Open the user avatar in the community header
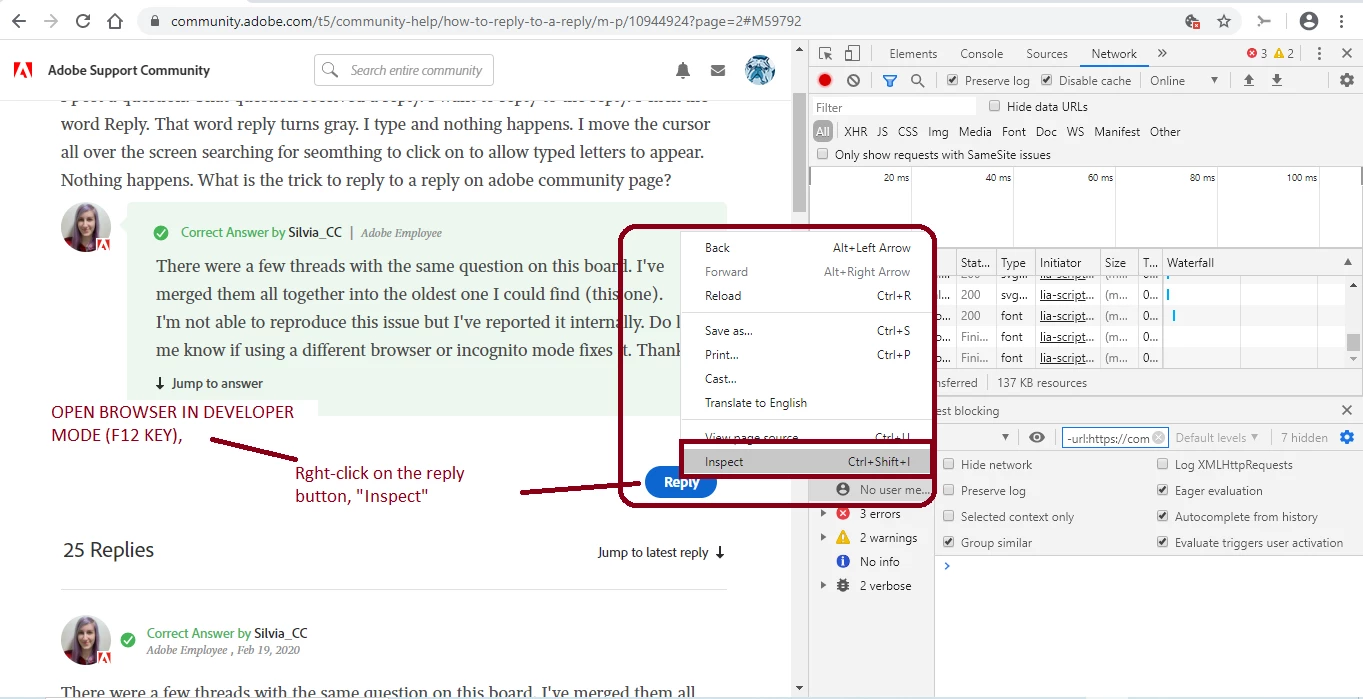1363x699 pixels. tap(761, 70)
